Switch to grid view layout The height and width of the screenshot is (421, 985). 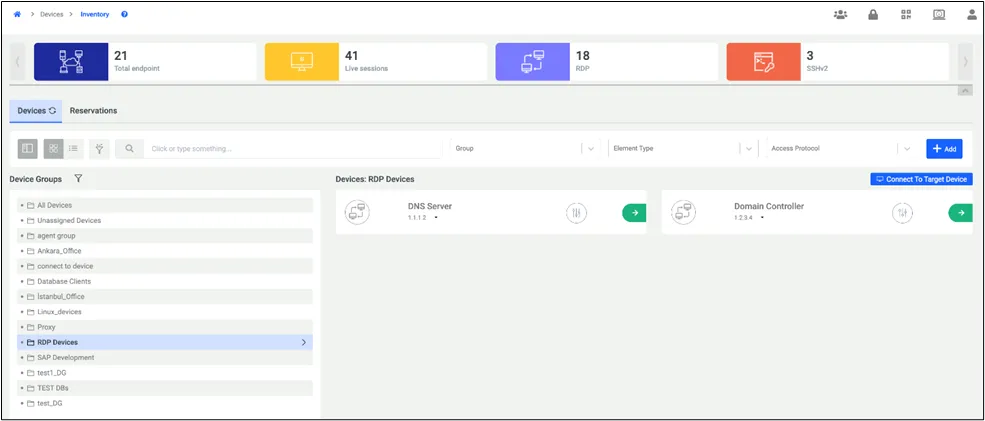(53, 149)
